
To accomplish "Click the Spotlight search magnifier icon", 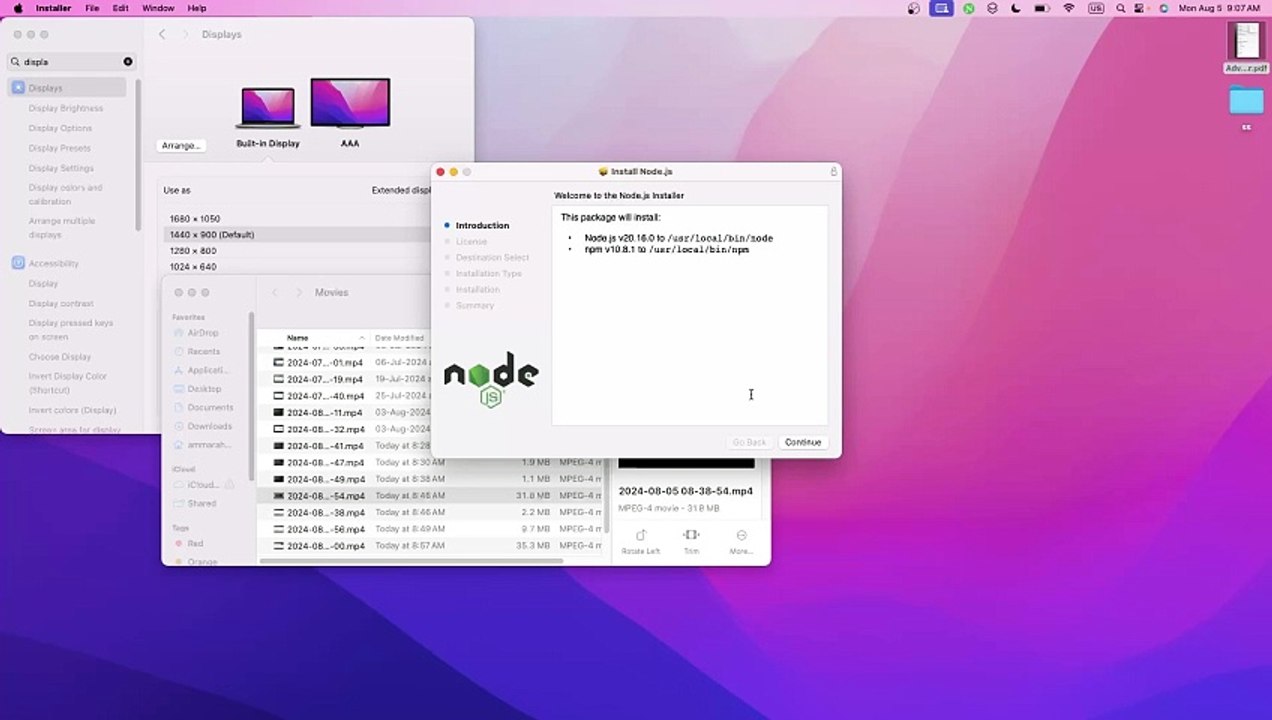I will point(1120,8).
